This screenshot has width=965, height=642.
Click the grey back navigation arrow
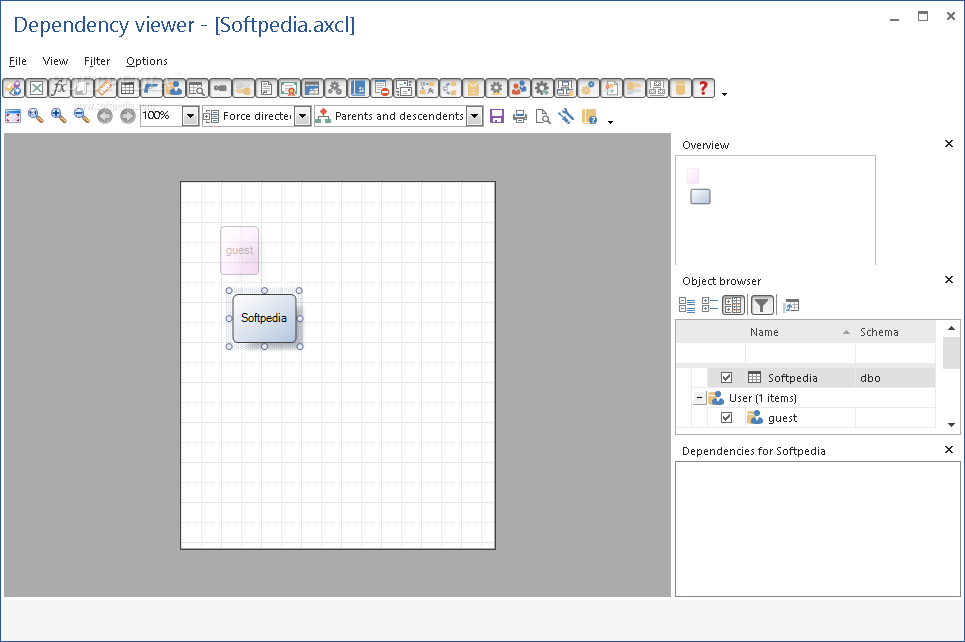click(x=105, y=116)
